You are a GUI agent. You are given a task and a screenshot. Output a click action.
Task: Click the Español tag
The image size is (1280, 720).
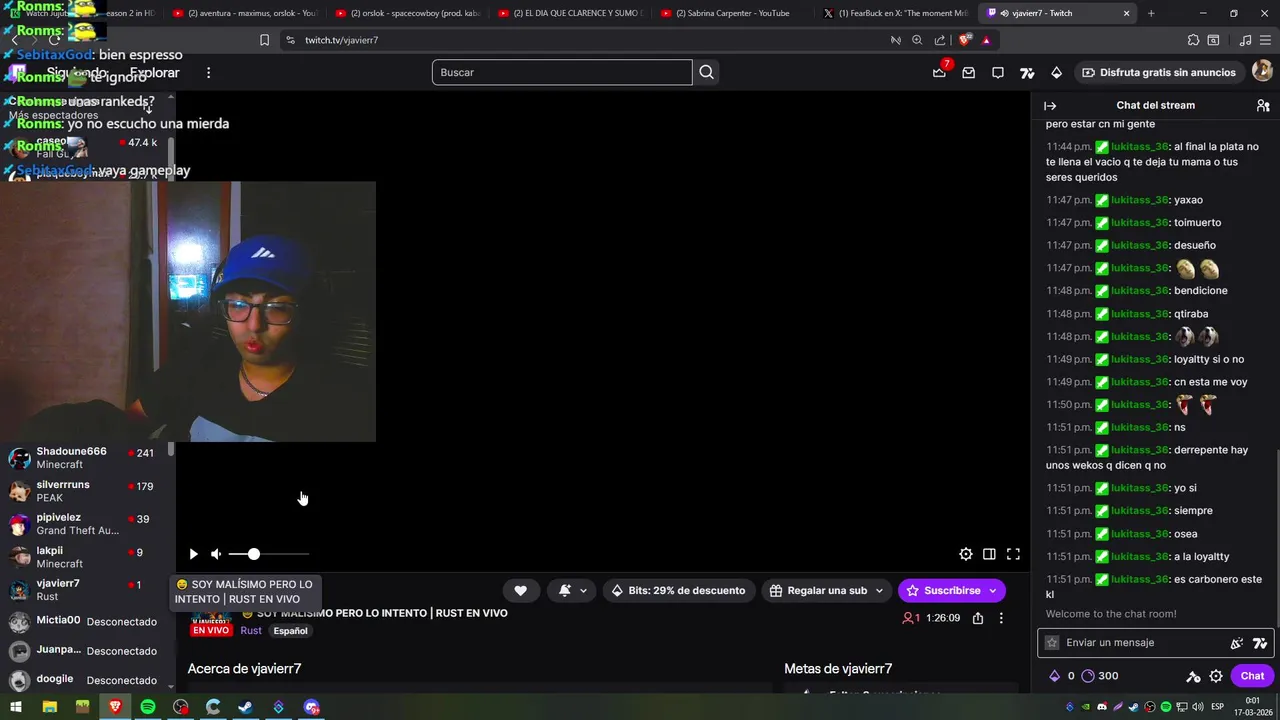[x=290, y=631]
